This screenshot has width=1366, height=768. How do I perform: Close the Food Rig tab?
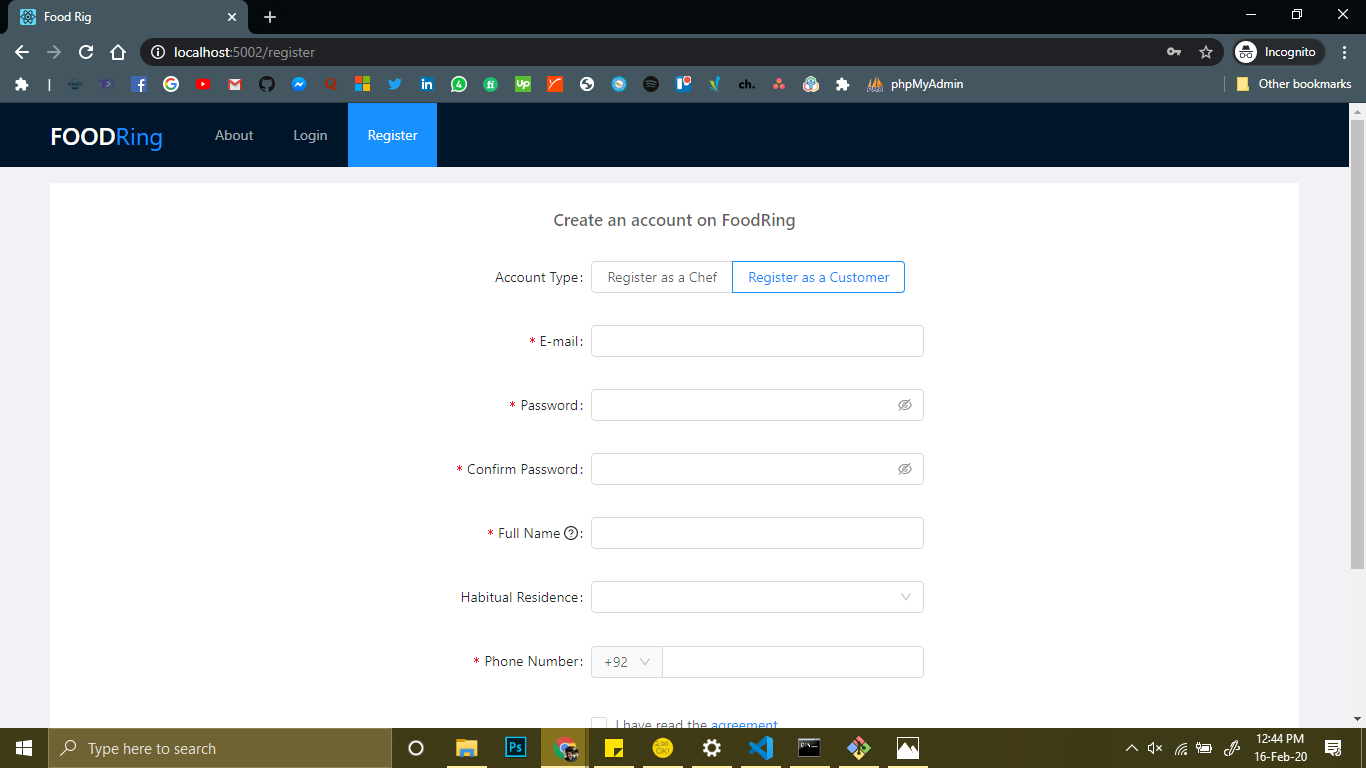tap(232, 17)
